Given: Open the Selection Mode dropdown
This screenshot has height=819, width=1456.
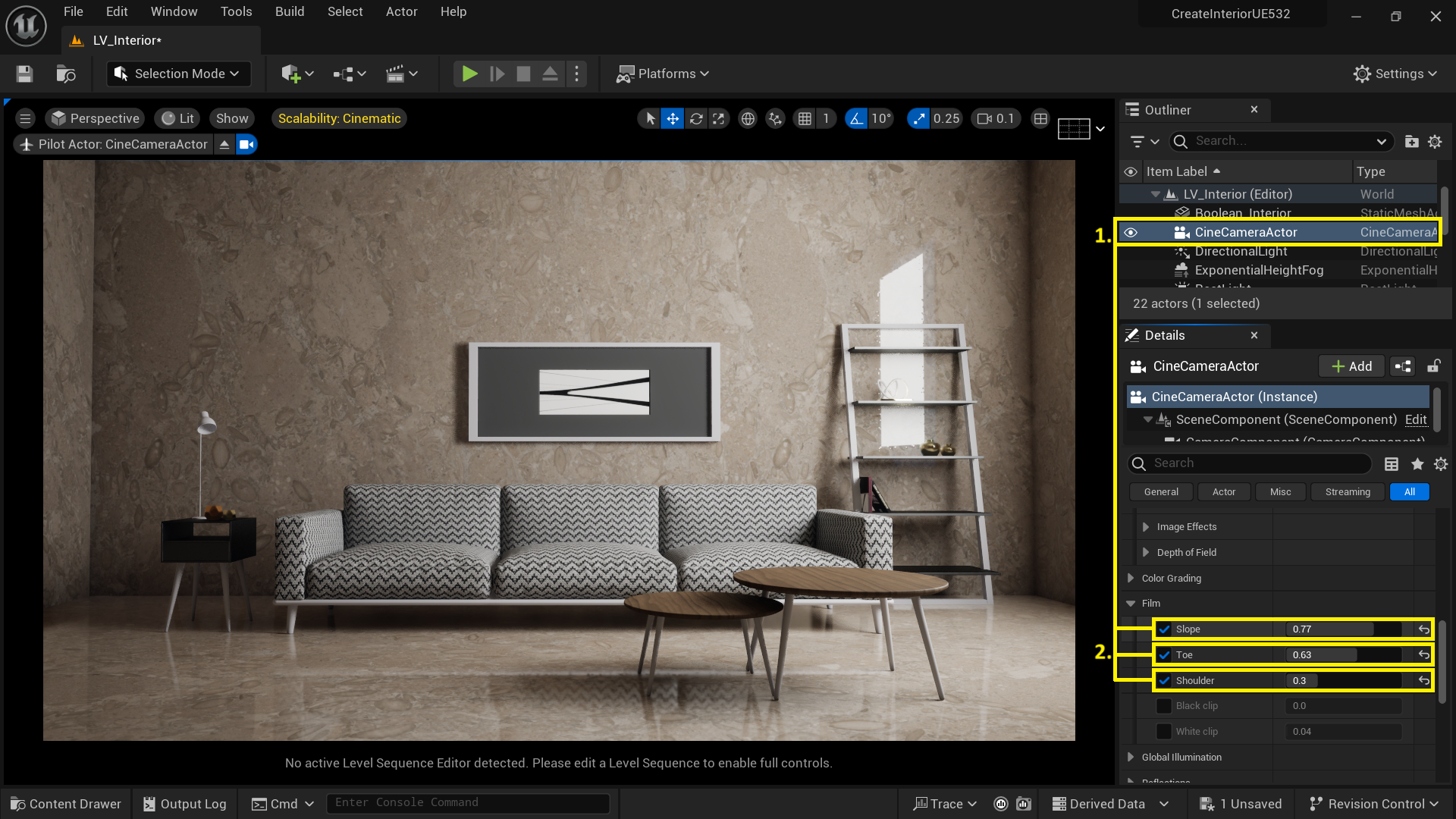Looking at the screenshot, I should click(x=177, y=74).
